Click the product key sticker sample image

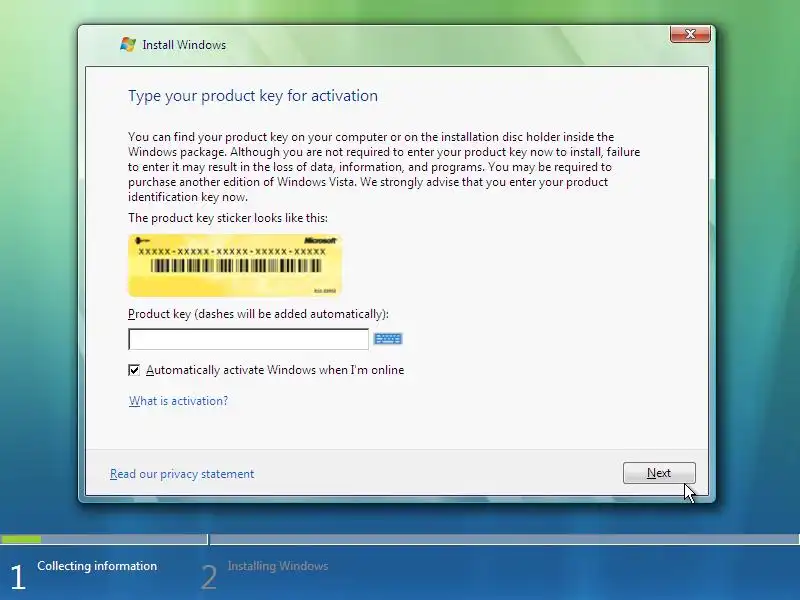pyautogui.click(x=235, y=265)
